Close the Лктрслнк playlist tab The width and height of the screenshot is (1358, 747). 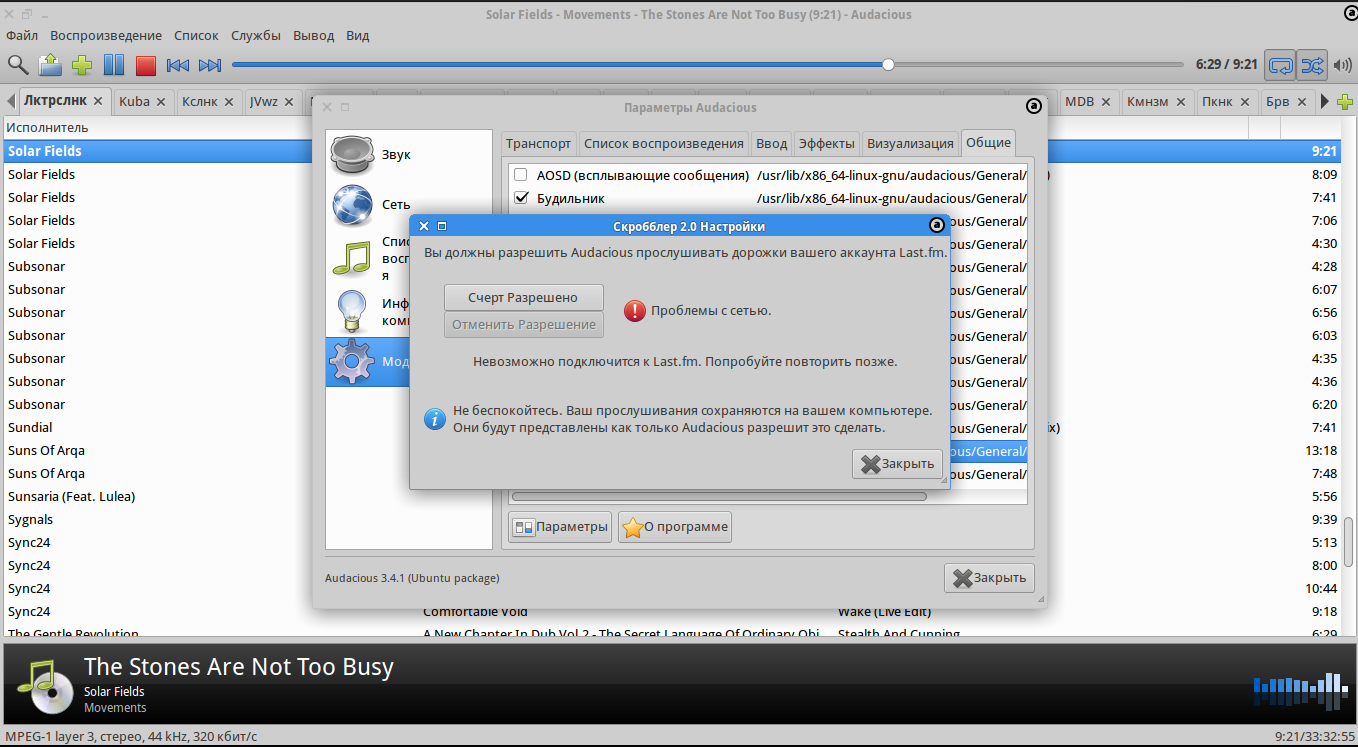coord(100,101)
